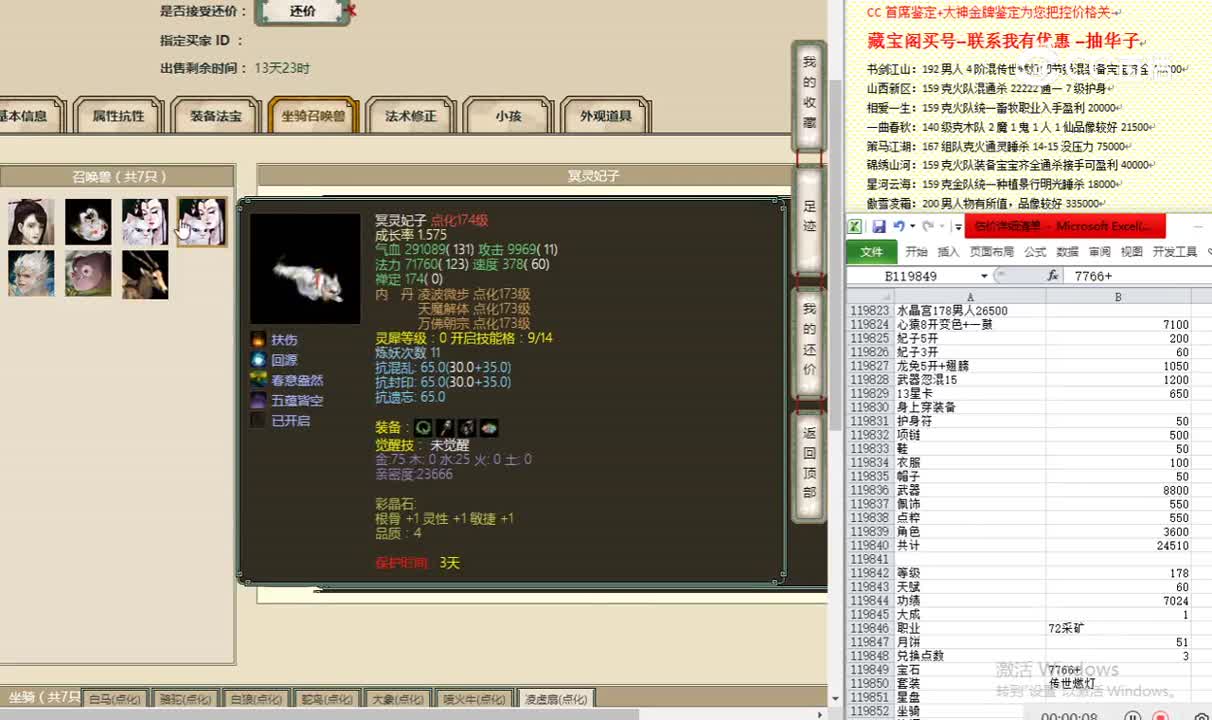This screenshot has width=1212, height=720.
Task: Click the Excel save icon
Action: 879,227
